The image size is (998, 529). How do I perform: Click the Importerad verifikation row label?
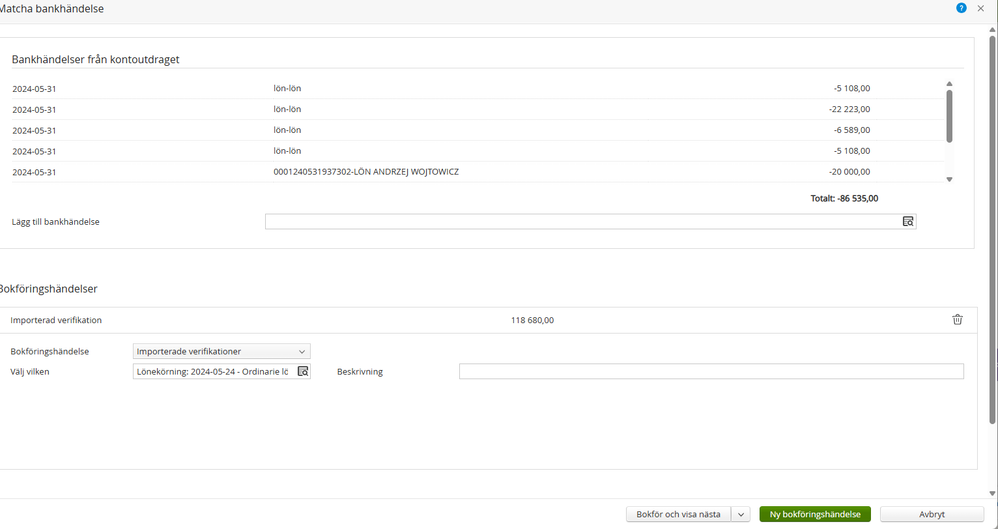tap(56, 320)
